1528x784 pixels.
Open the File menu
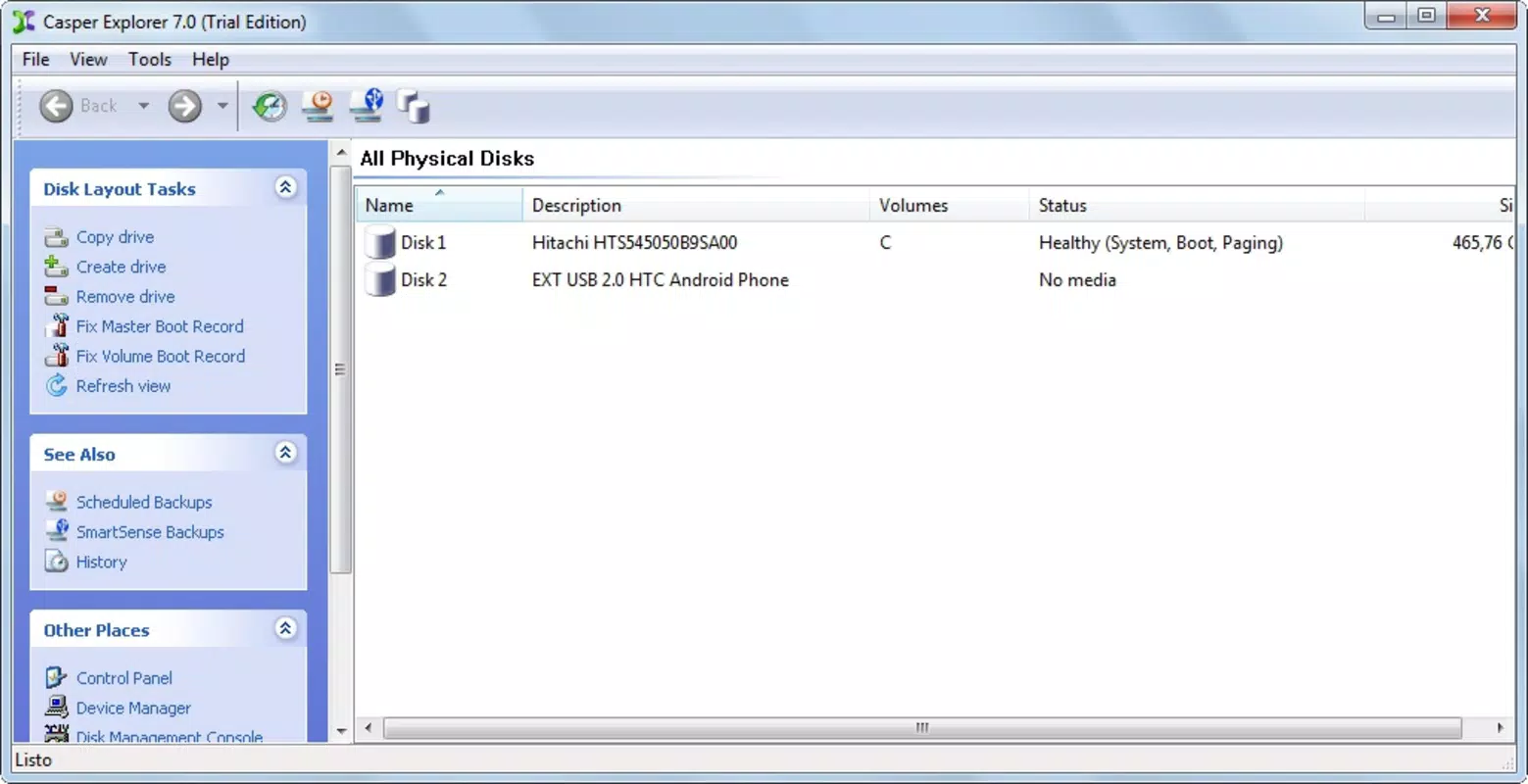pos(35,60)
